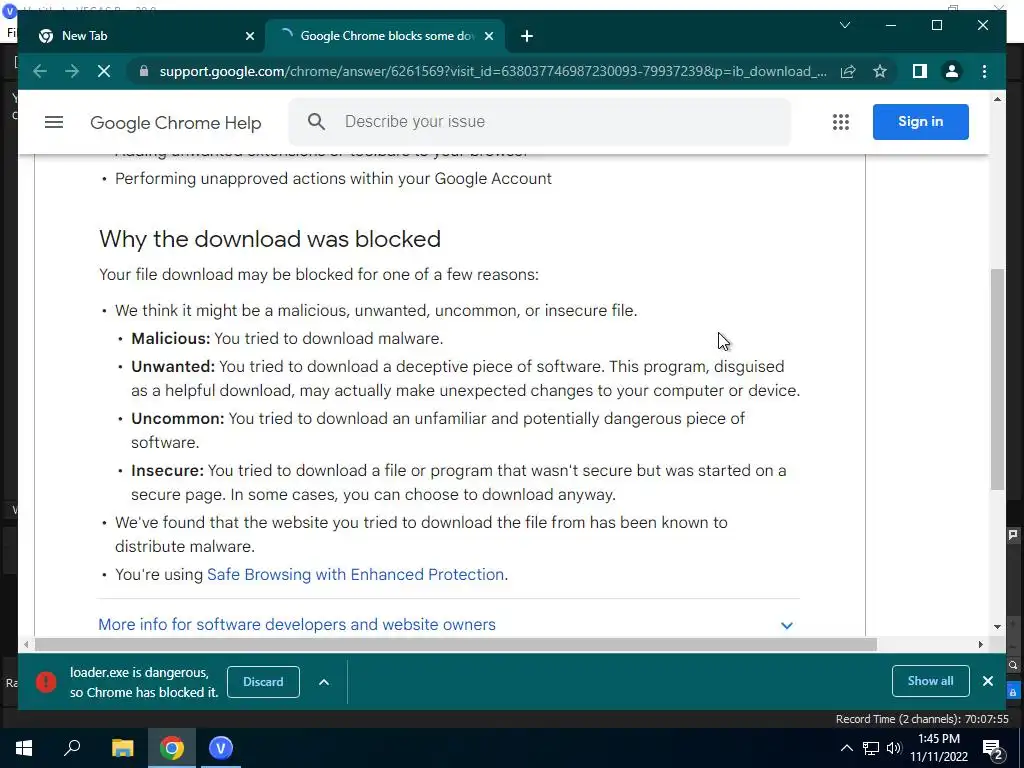Click the Uncommon: bold label
Screen dimensions: 1024x768
coord(178,419)
